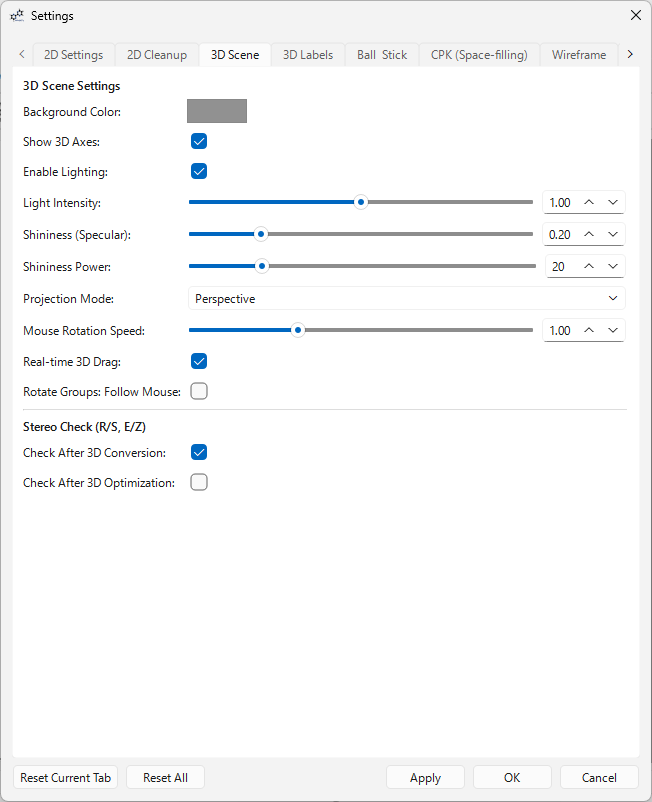Screen dimensions: 652x802
Task: Decrease Shininess (Specular) with the down arrow
Action: 613,234
